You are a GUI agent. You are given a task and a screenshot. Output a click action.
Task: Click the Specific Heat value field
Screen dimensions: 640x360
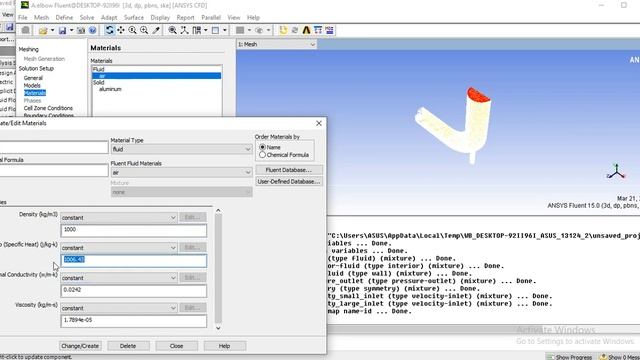point(133,261)
